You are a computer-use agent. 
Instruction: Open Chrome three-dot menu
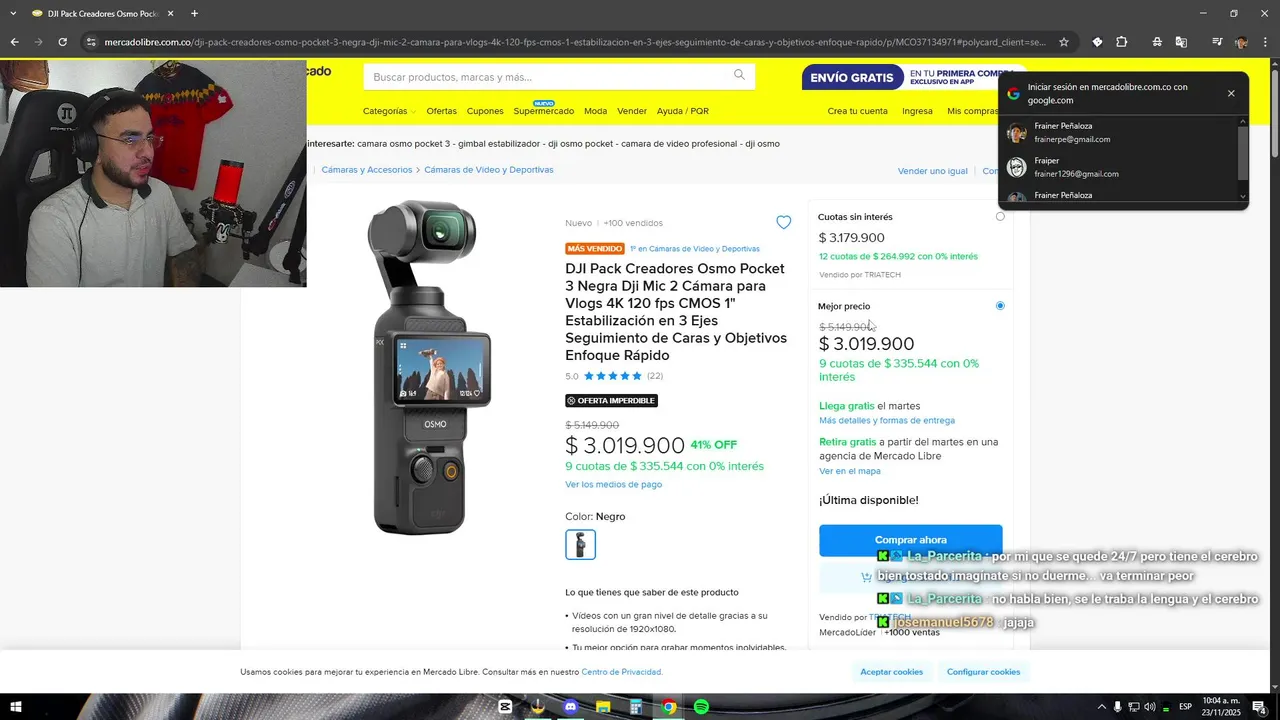(1265, 42)
